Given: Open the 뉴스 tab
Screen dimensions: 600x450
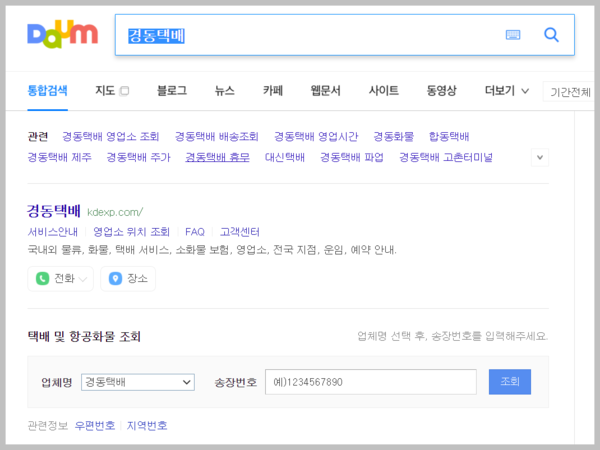Looking at the screenshot, I should pos(225,91).
